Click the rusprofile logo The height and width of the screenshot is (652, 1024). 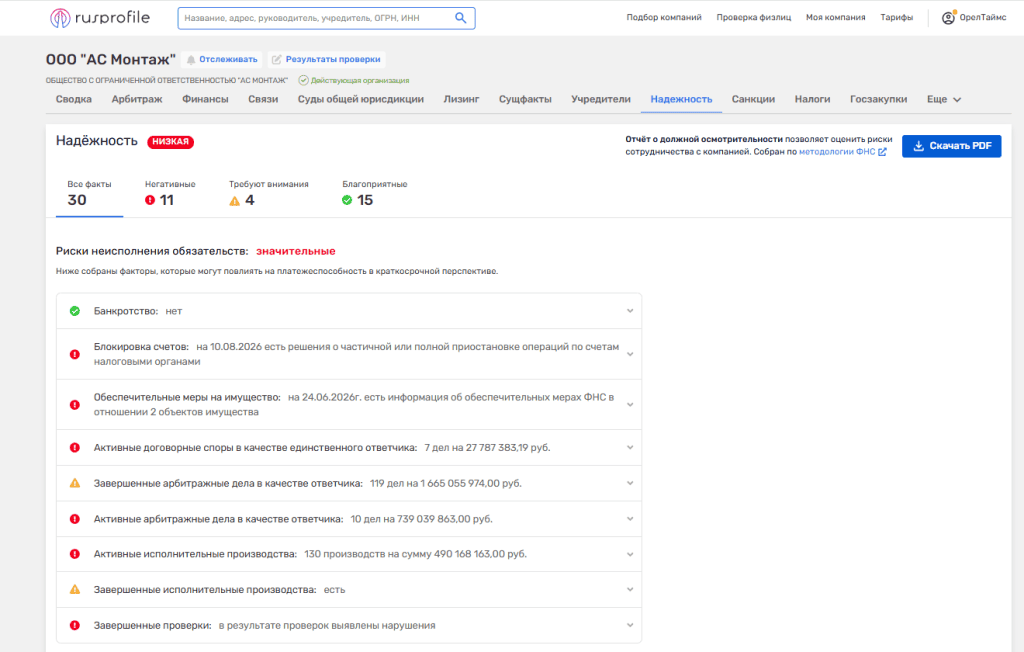(x=100, y=18)
